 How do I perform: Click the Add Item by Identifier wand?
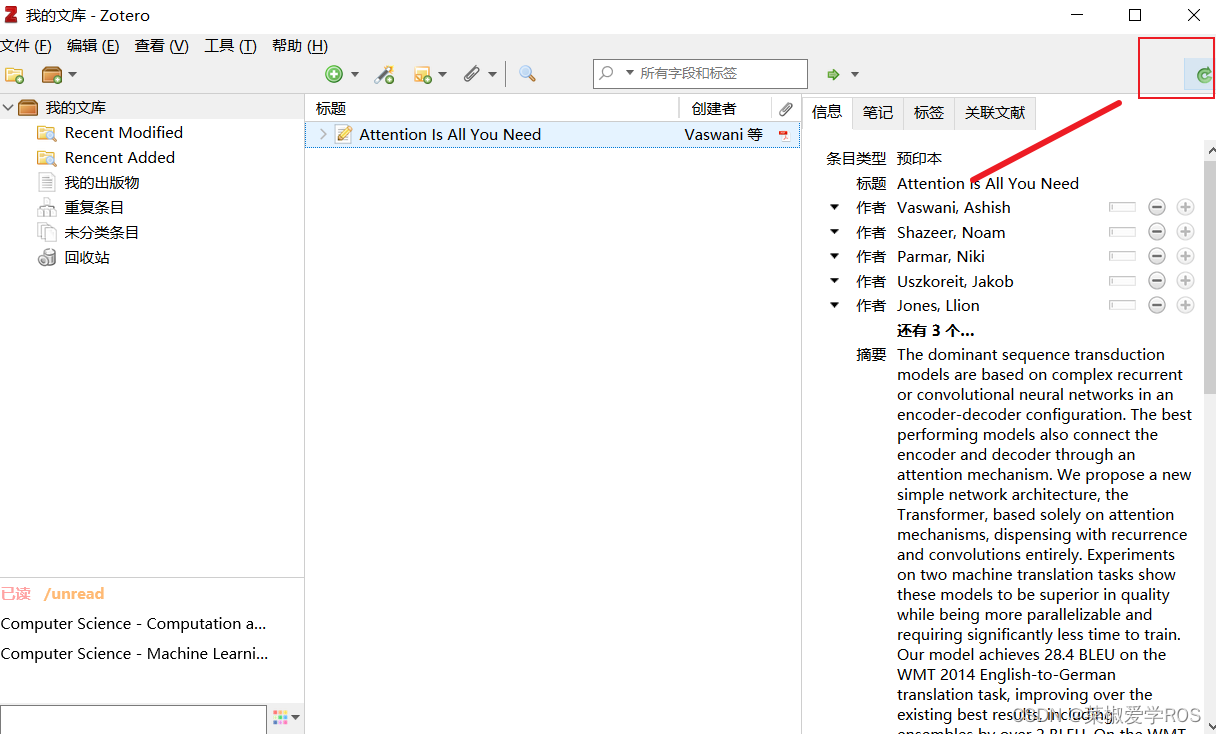tap(384, 74)
